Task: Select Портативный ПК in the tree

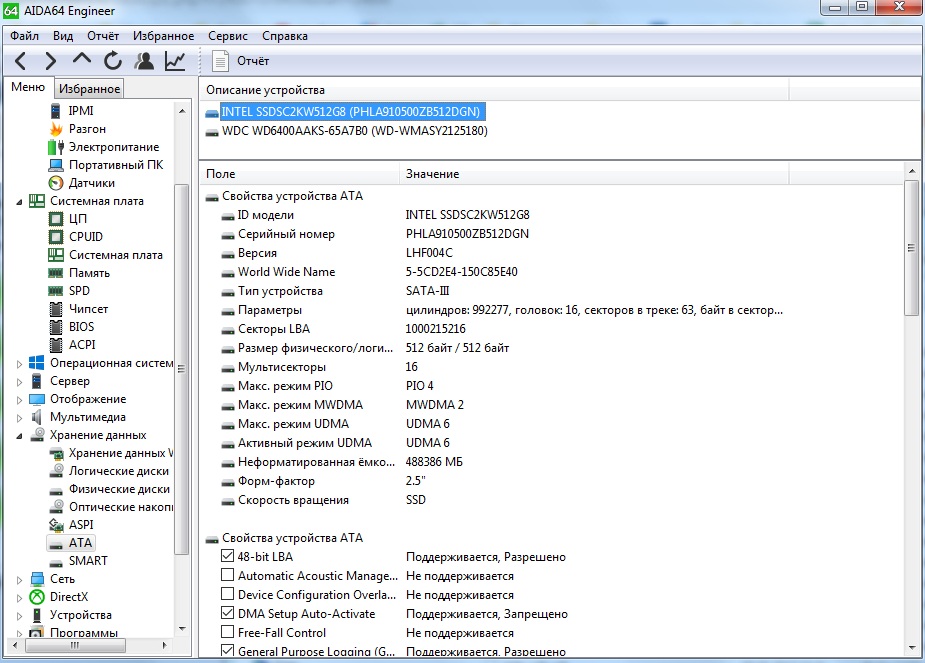Action: tap(116, 165)
